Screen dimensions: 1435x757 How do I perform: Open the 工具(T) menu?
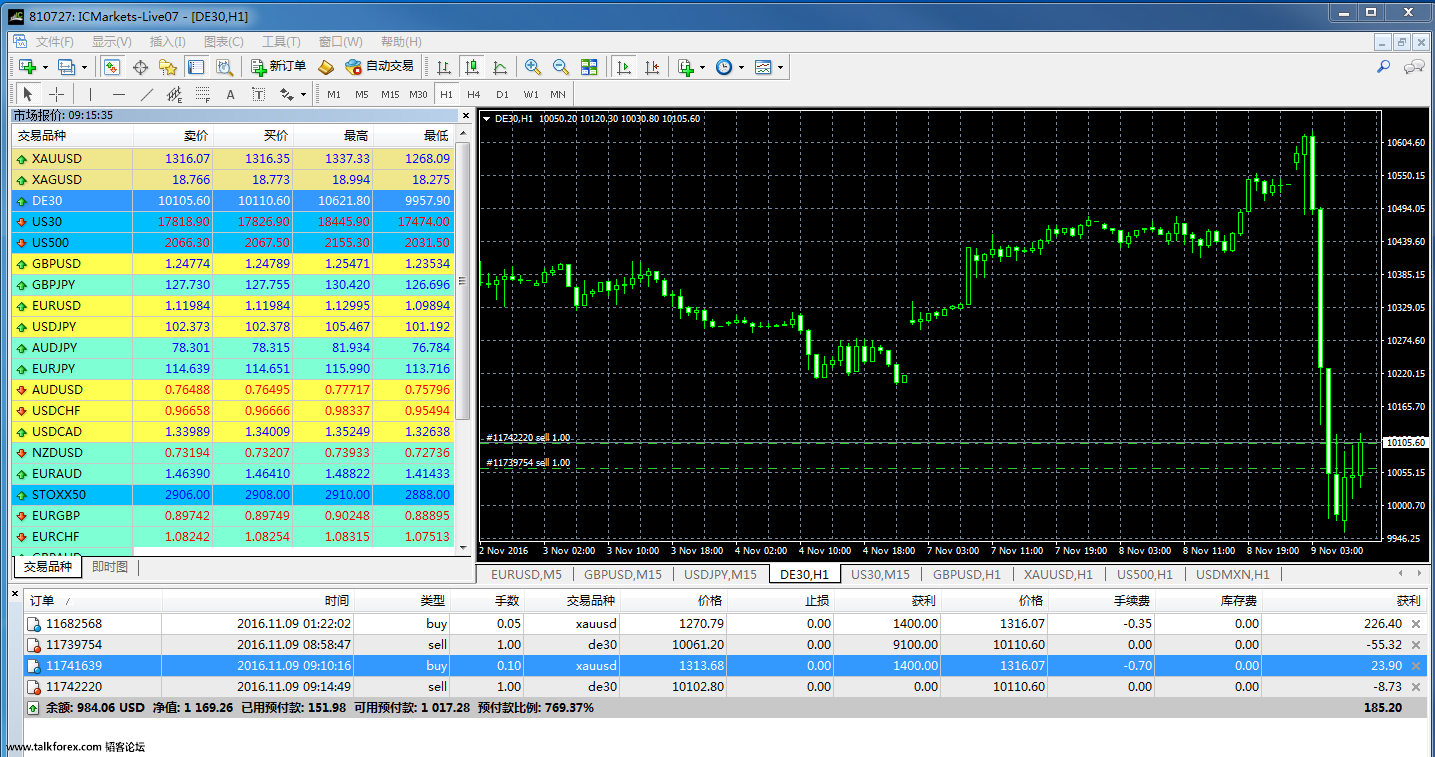point(281,42)
